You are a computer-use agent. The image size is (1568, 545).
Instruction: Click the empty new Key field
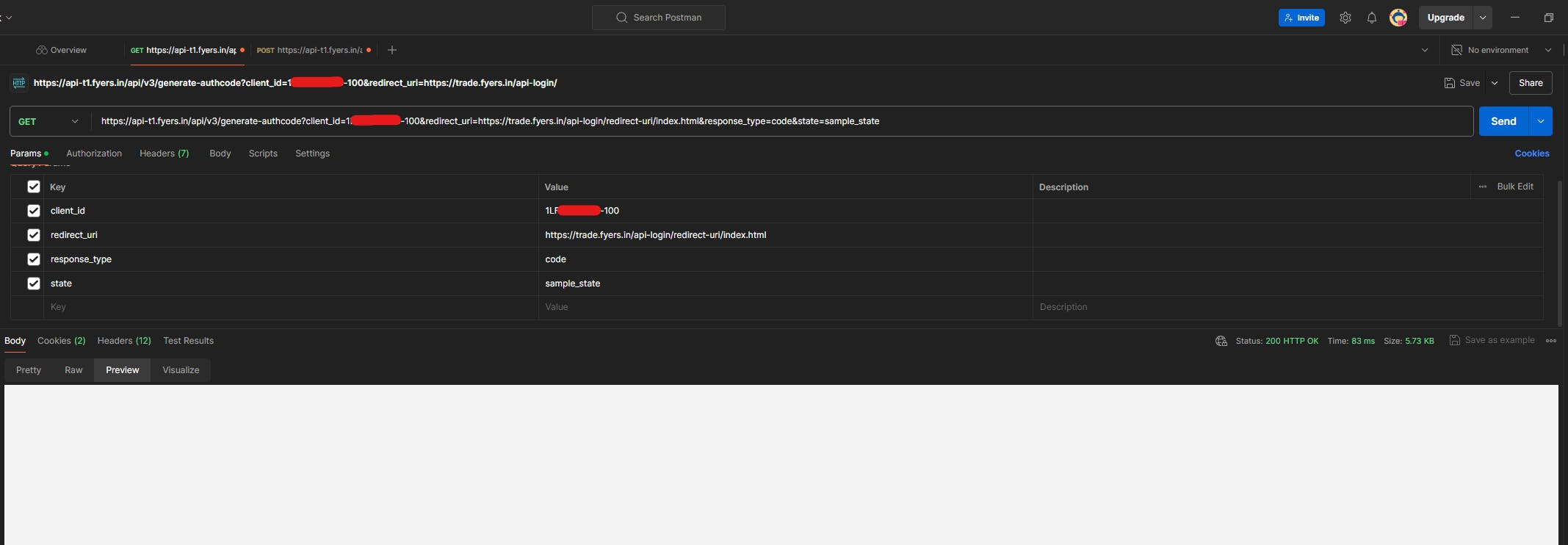(291, 307)
